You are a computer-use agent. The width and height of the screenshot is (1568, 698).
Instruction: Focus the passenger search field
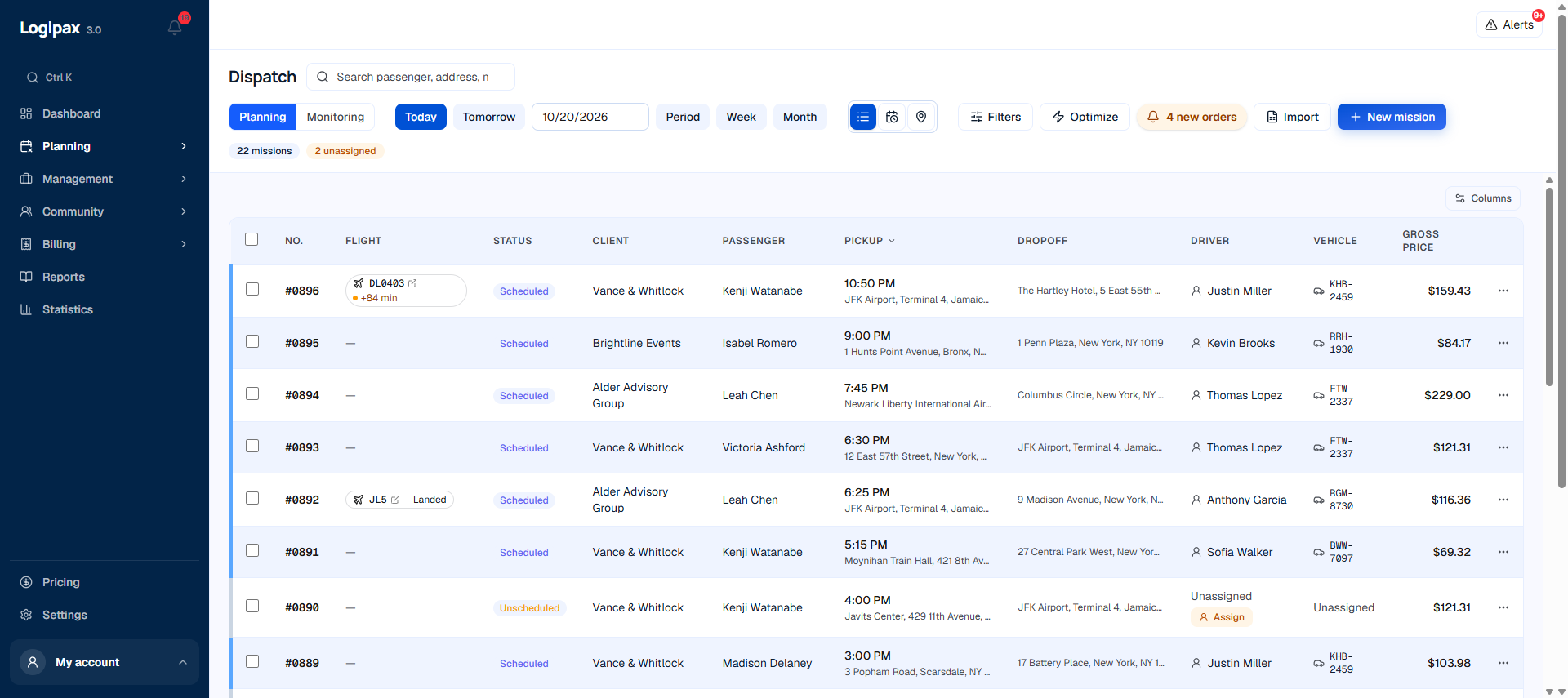[411, 77]
